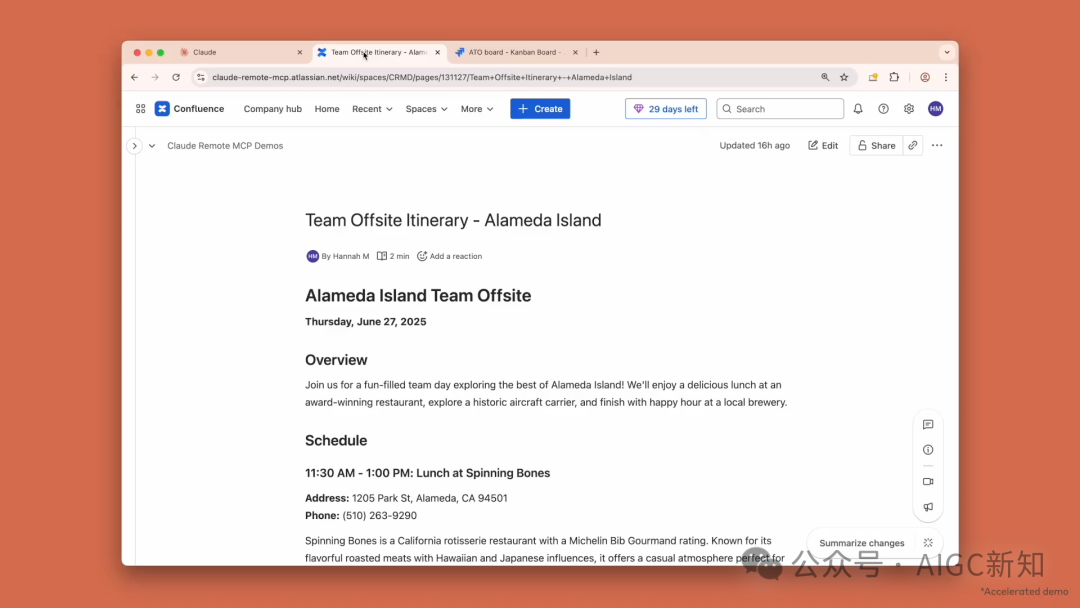
Task: Share the page
Action: (x=876, y=145)
